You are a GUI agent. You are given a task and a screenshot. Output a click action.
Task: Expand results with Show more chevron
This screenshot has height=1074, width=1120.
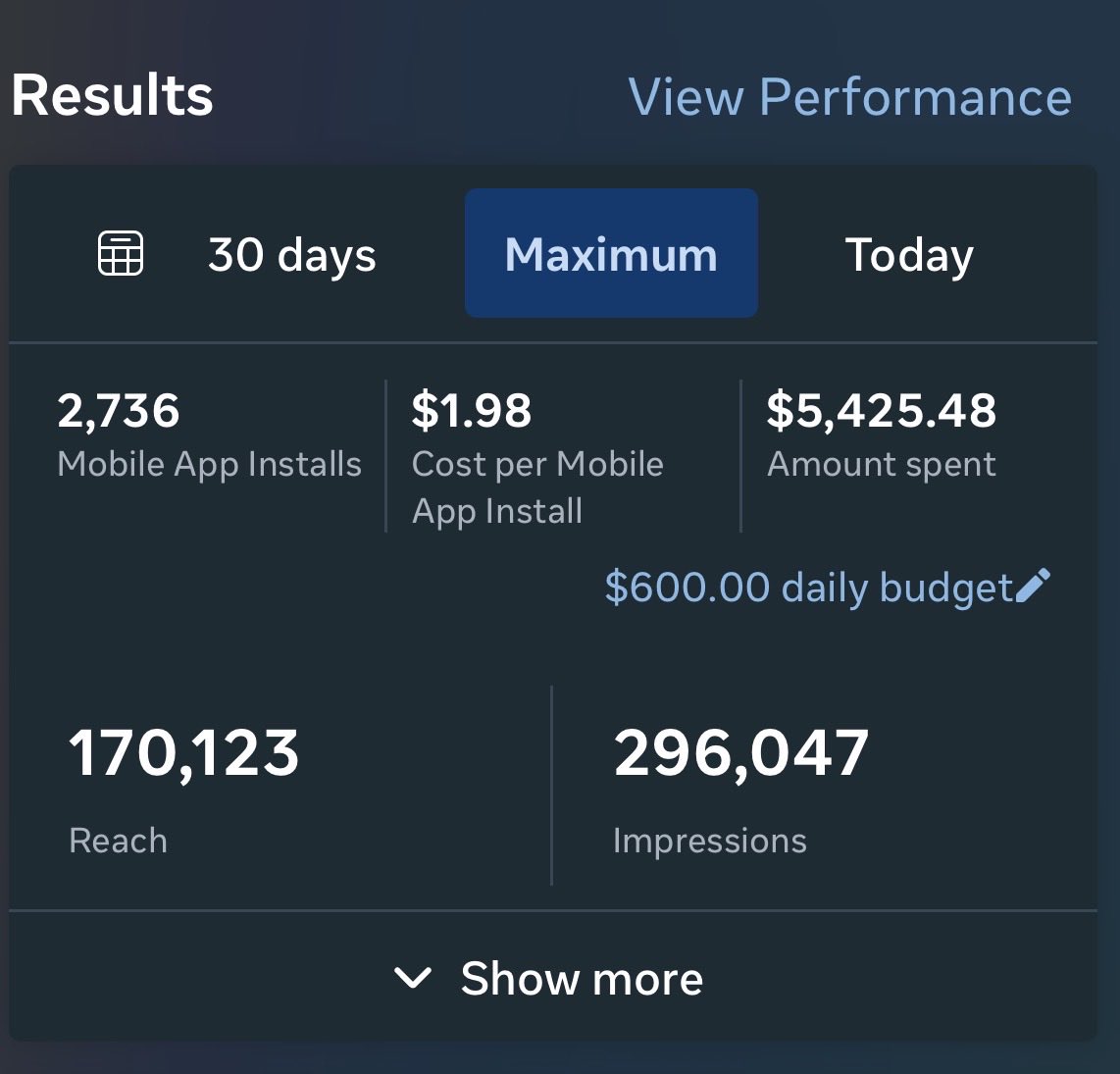[413, 978]
